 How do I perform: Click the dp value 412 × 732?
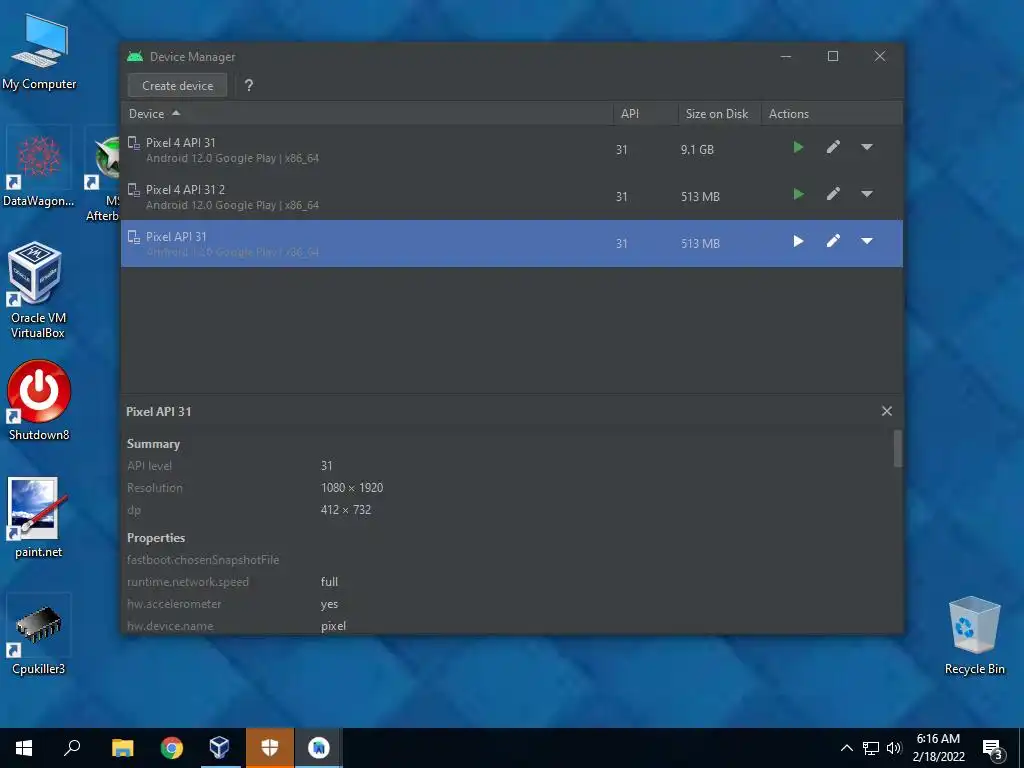tap(345, 510)
